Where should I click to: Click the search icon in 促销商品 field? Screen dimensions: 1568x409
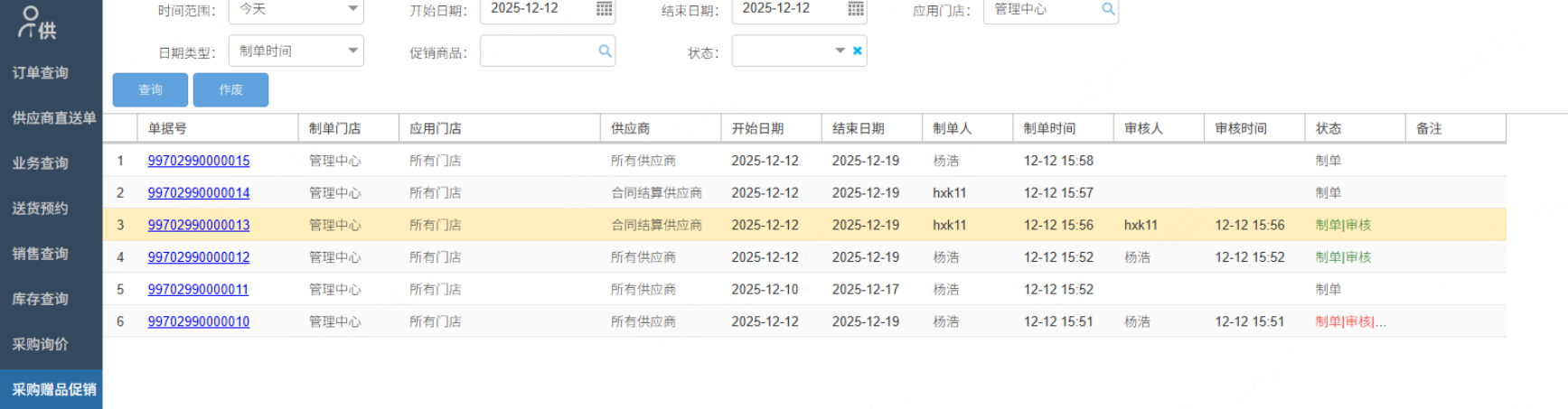tap(605, 51)
